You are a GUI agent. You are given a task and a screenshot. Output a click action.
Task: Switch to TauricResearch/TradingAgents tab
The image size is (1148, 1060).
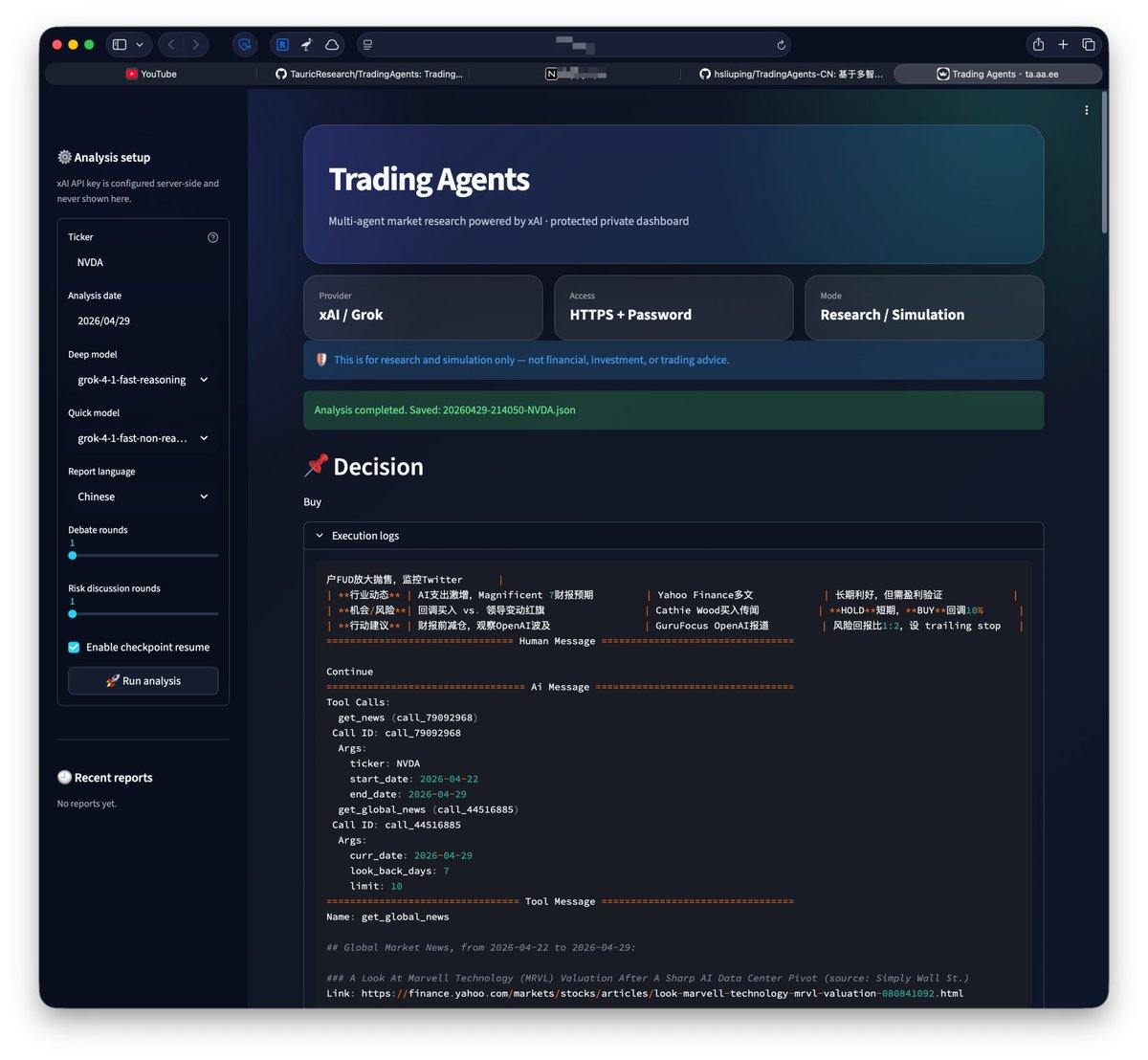click(x=368, y=74)
